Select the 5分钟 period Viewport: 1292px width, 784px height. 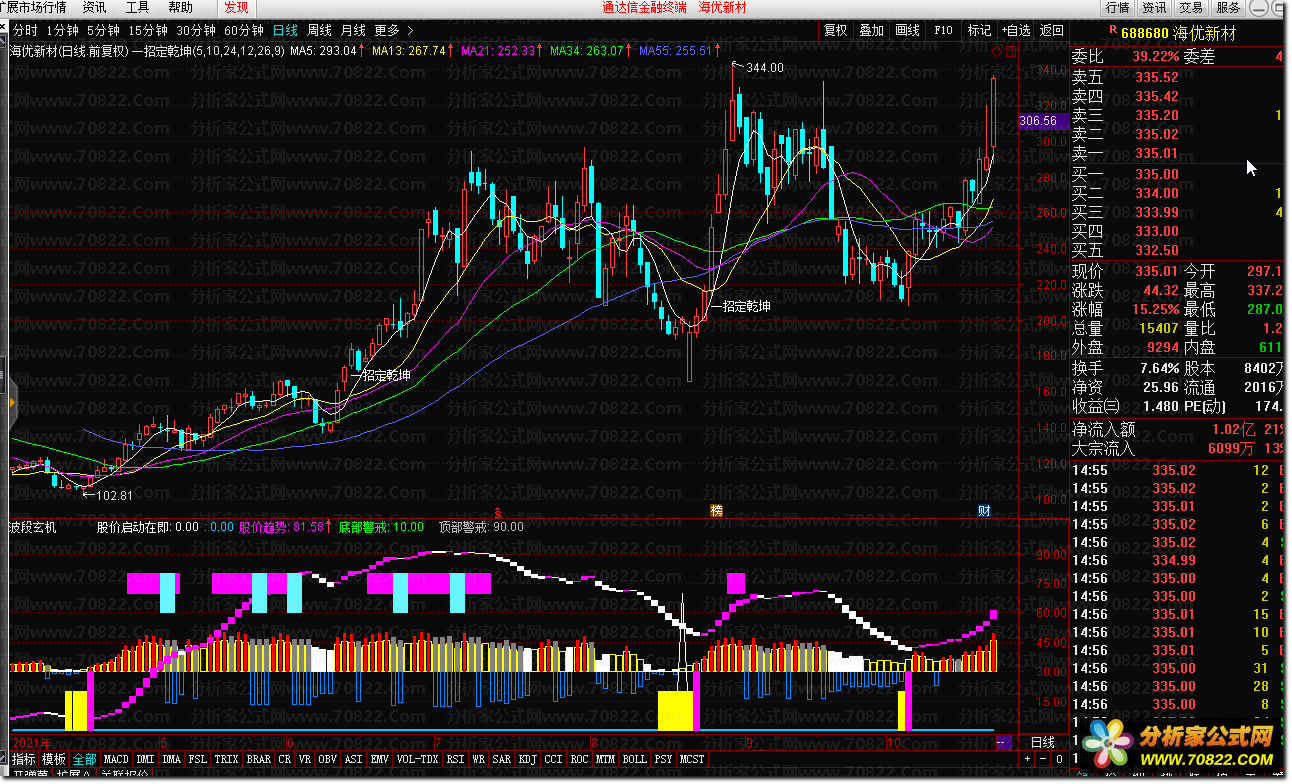102,30
